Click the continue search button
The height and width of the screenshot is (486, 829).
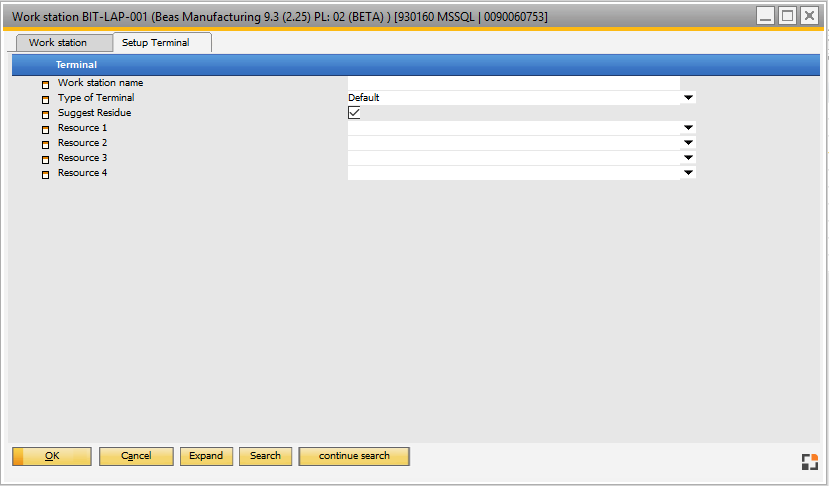coord(354,456)
